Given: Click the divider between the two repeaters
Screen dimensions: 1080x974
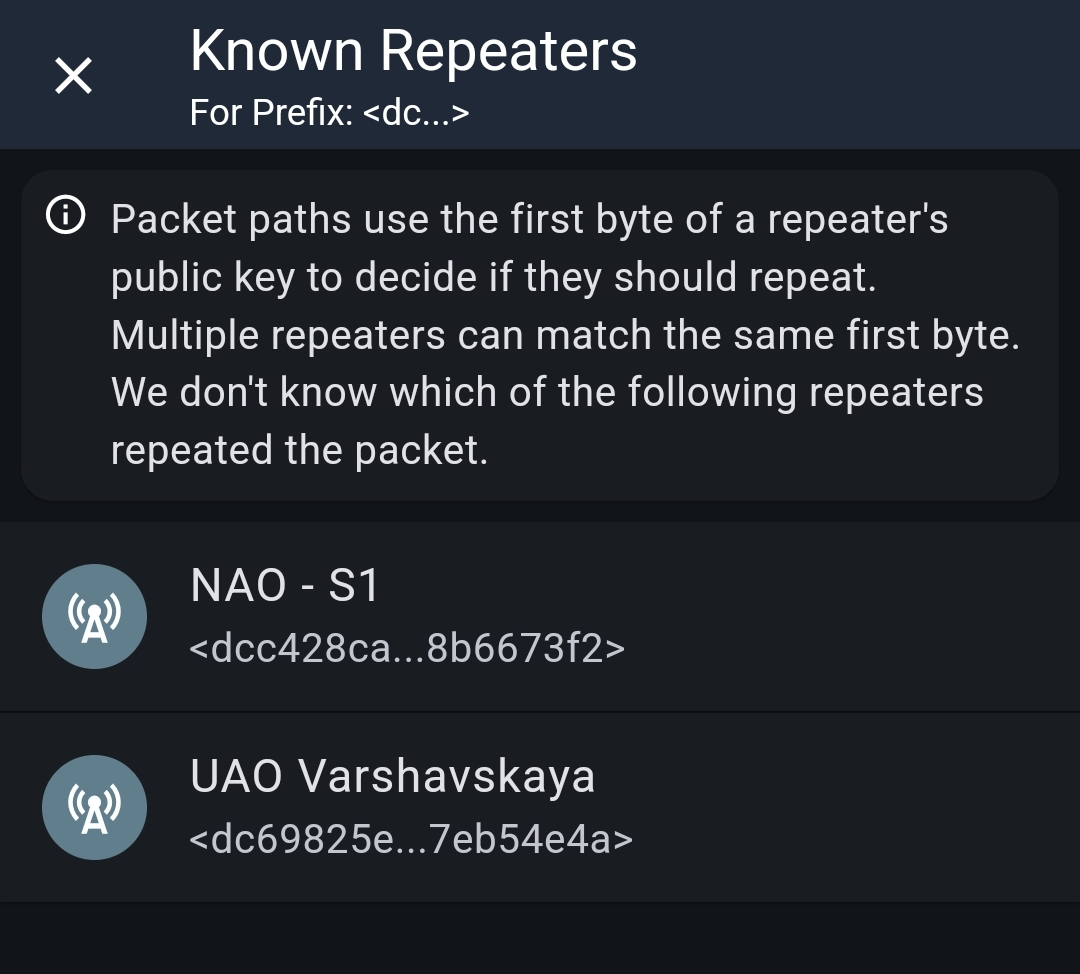Looking at the screenshot, I should 540,712.
